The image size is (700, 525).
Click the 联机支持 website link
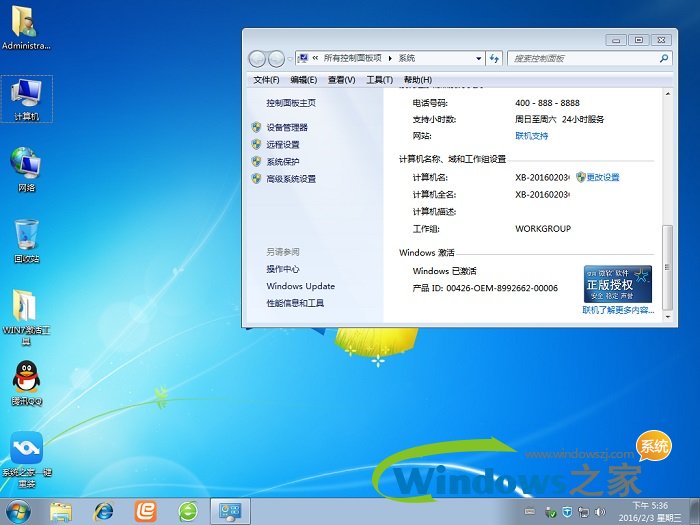[531, 136]
